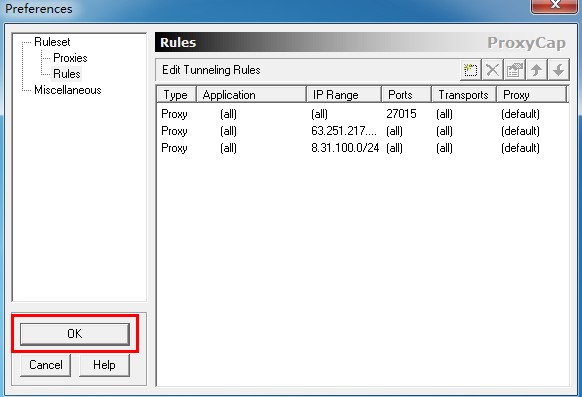Click the New Rule toolbar icon
Image resolution: width=582 pixels, height=397 pixels.
(x=471, y=70)
